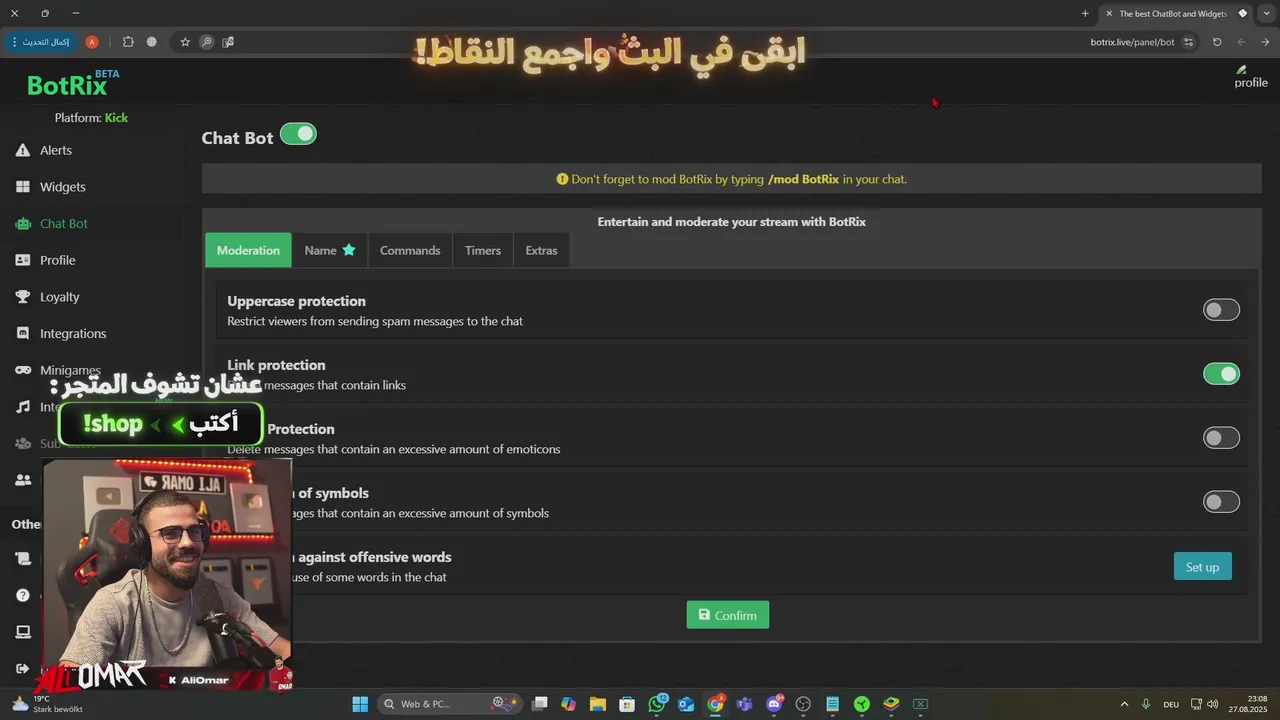
Task: Click the address bar URL botrix.live/panel/bot
Action: tap(1132, 42)
